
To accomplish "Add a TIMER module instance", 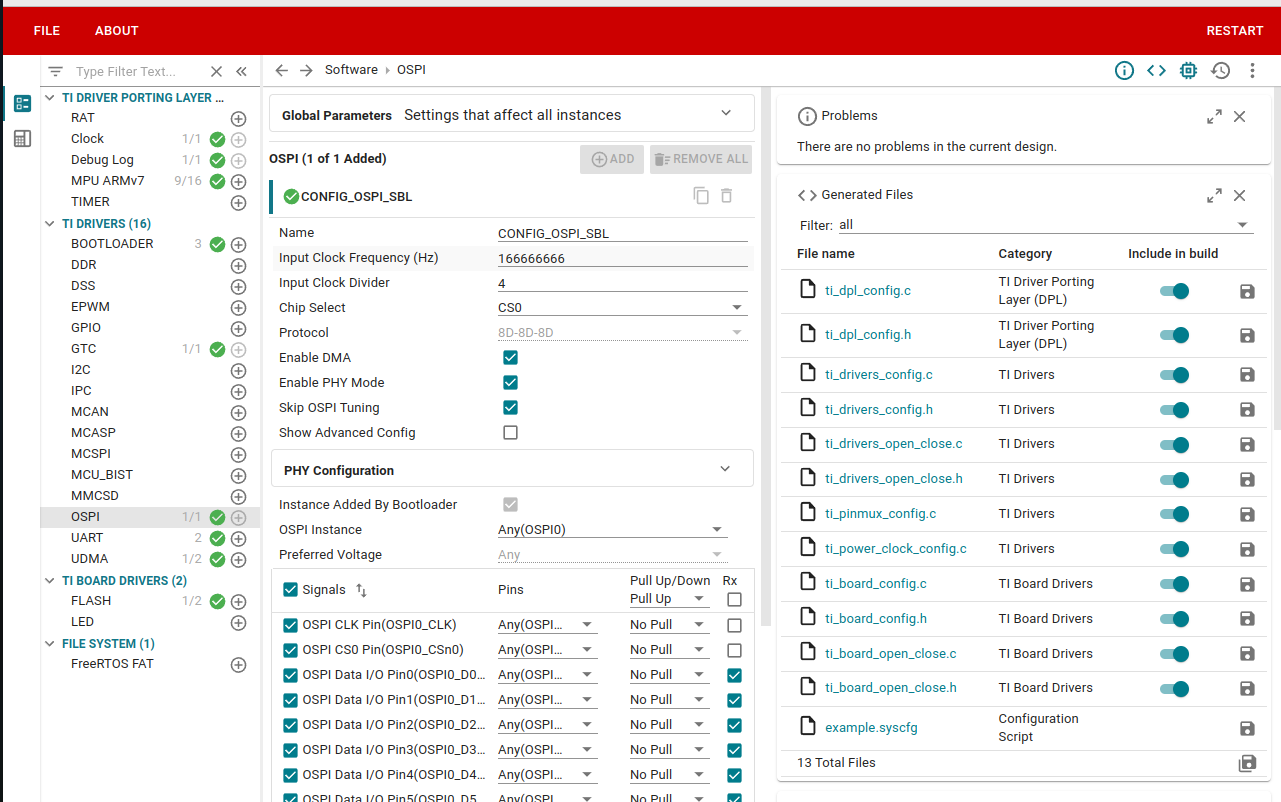I will [x=238, y=202].
